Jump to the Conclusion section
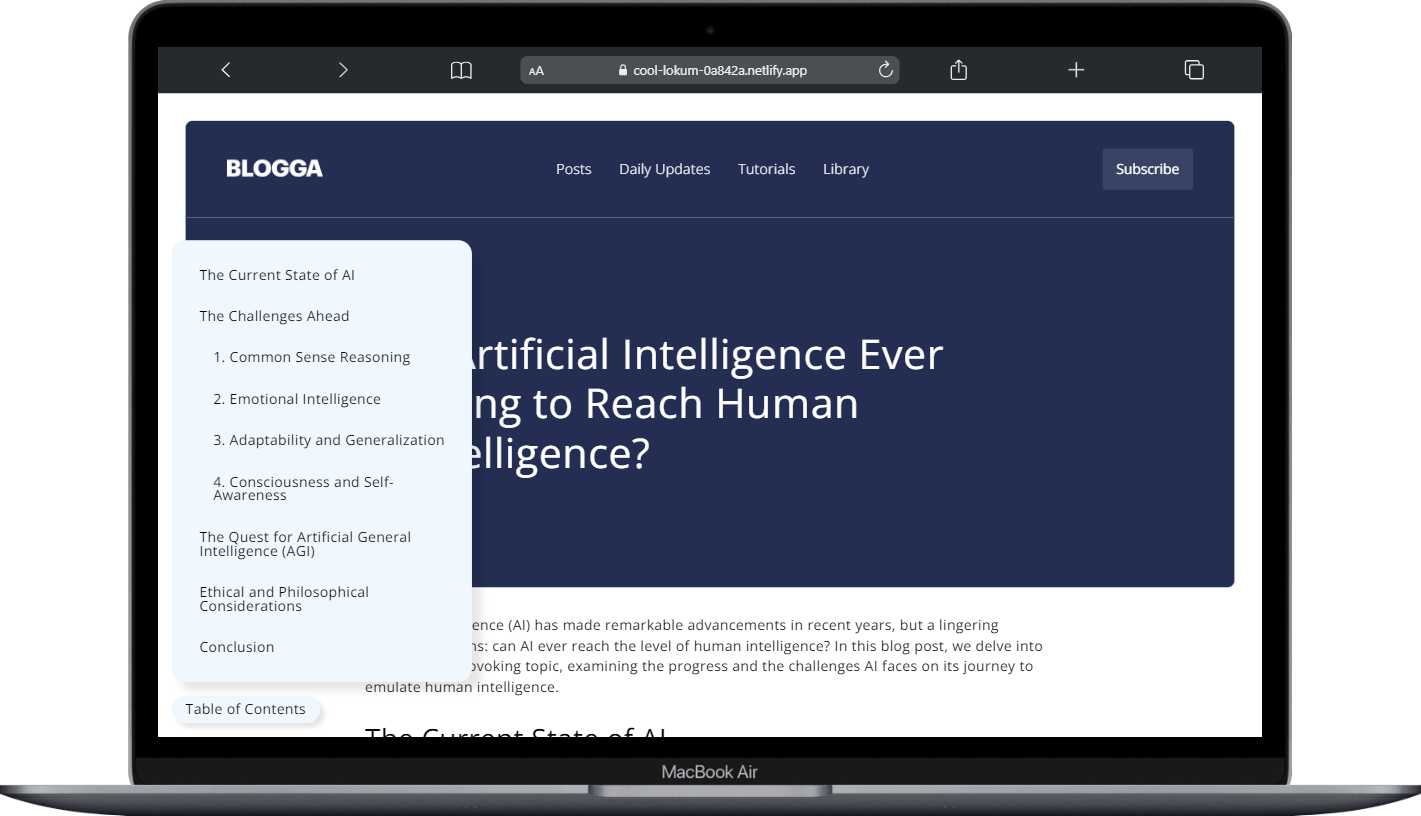Screen dimensions: 1421x816 (237, 647)
